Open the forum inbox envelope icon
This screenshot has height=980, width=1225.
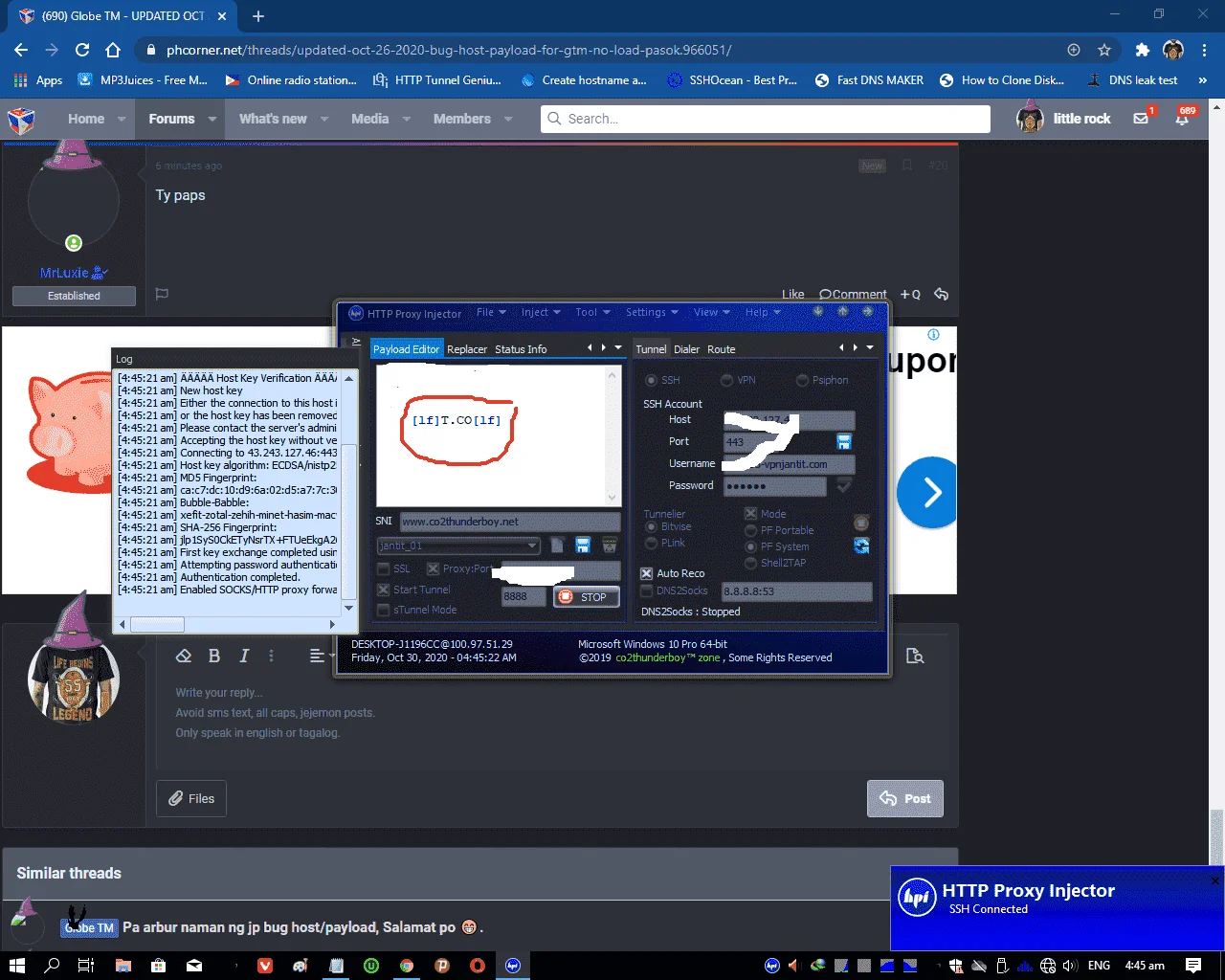[1141, 119]
